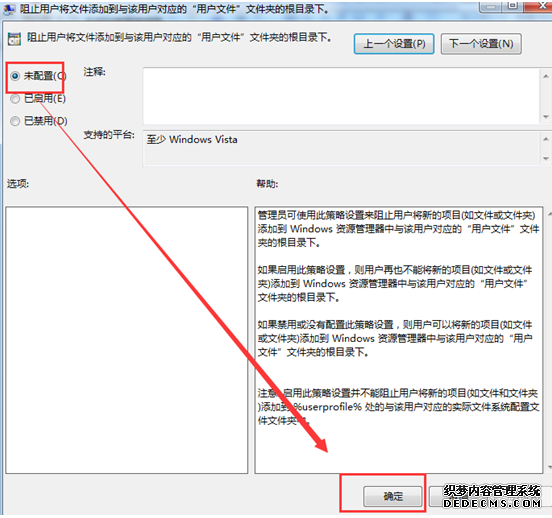
Task: Click inside the 注释 comment text box
Action: 341,96
